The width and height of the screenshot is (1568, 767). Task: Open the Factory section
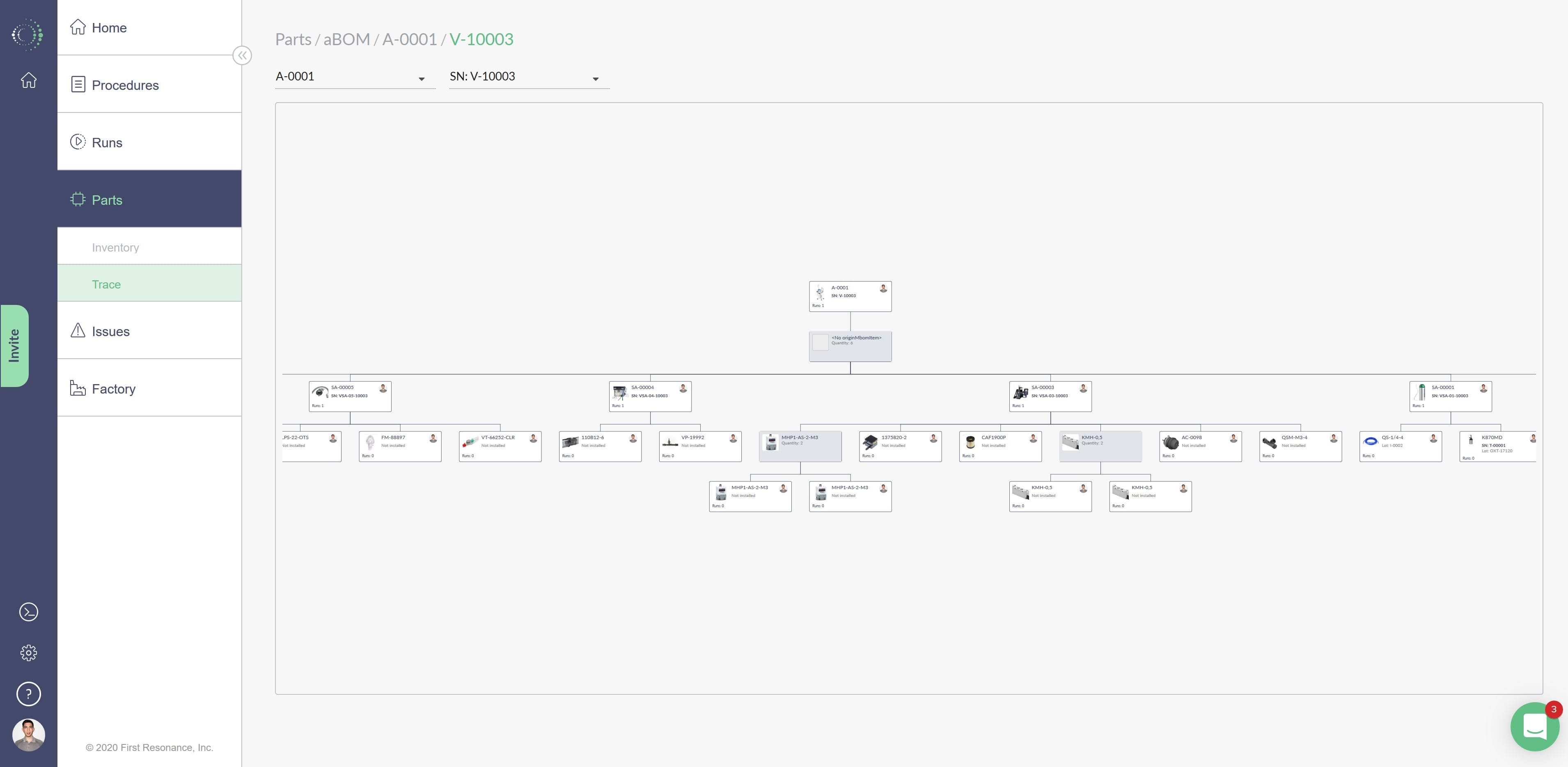pos(113,389)
